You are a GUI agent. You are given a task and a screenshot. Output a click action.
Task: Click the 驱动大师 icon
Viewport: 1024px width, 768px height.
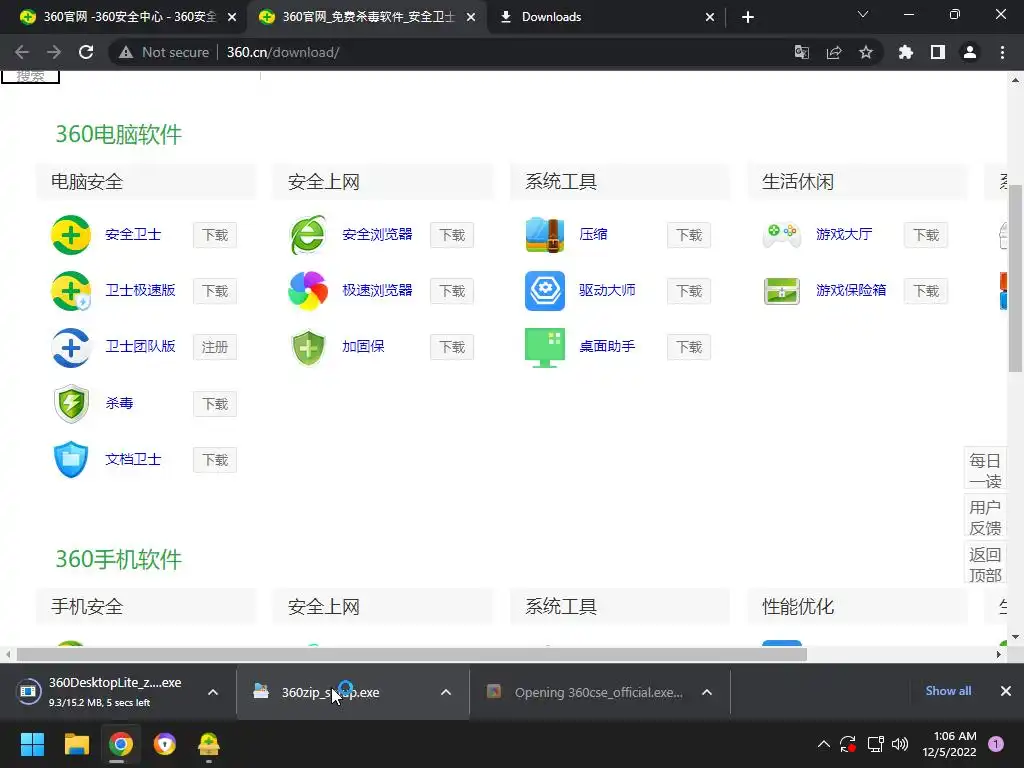pyautogui.click(x=545, y=291)
